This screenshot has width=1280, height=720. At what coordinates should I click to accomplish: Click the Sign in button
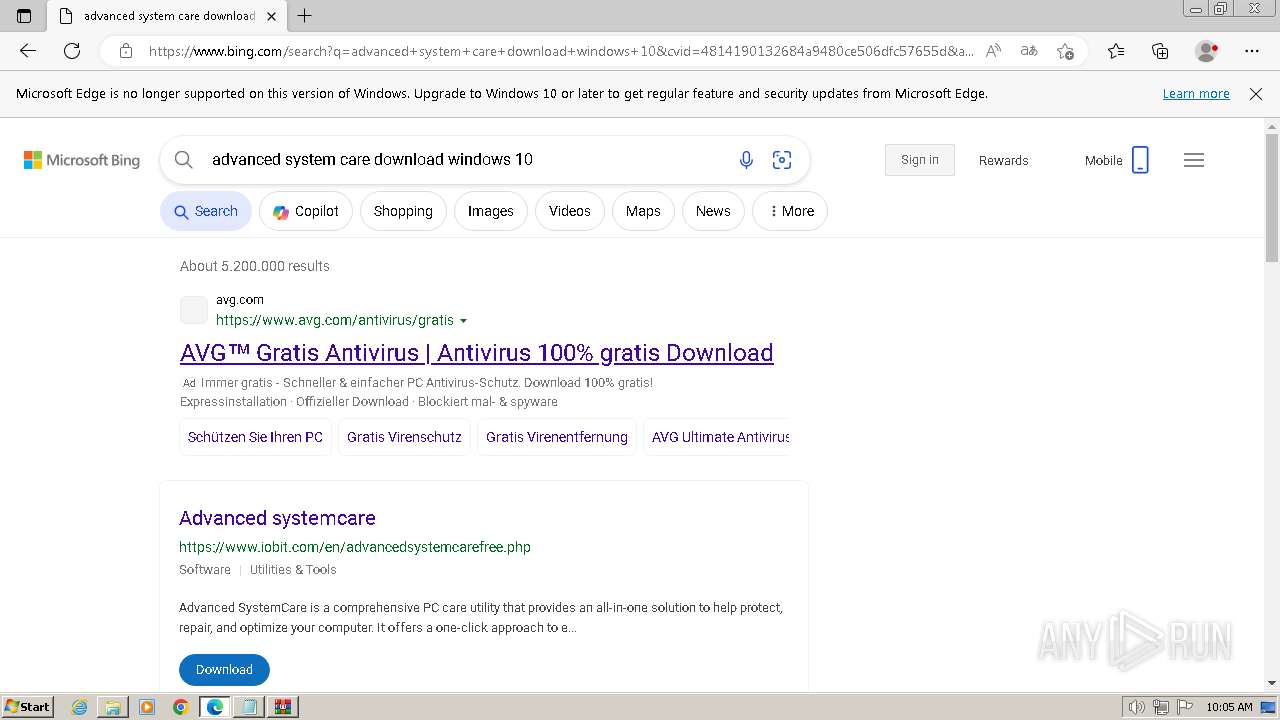920,160
